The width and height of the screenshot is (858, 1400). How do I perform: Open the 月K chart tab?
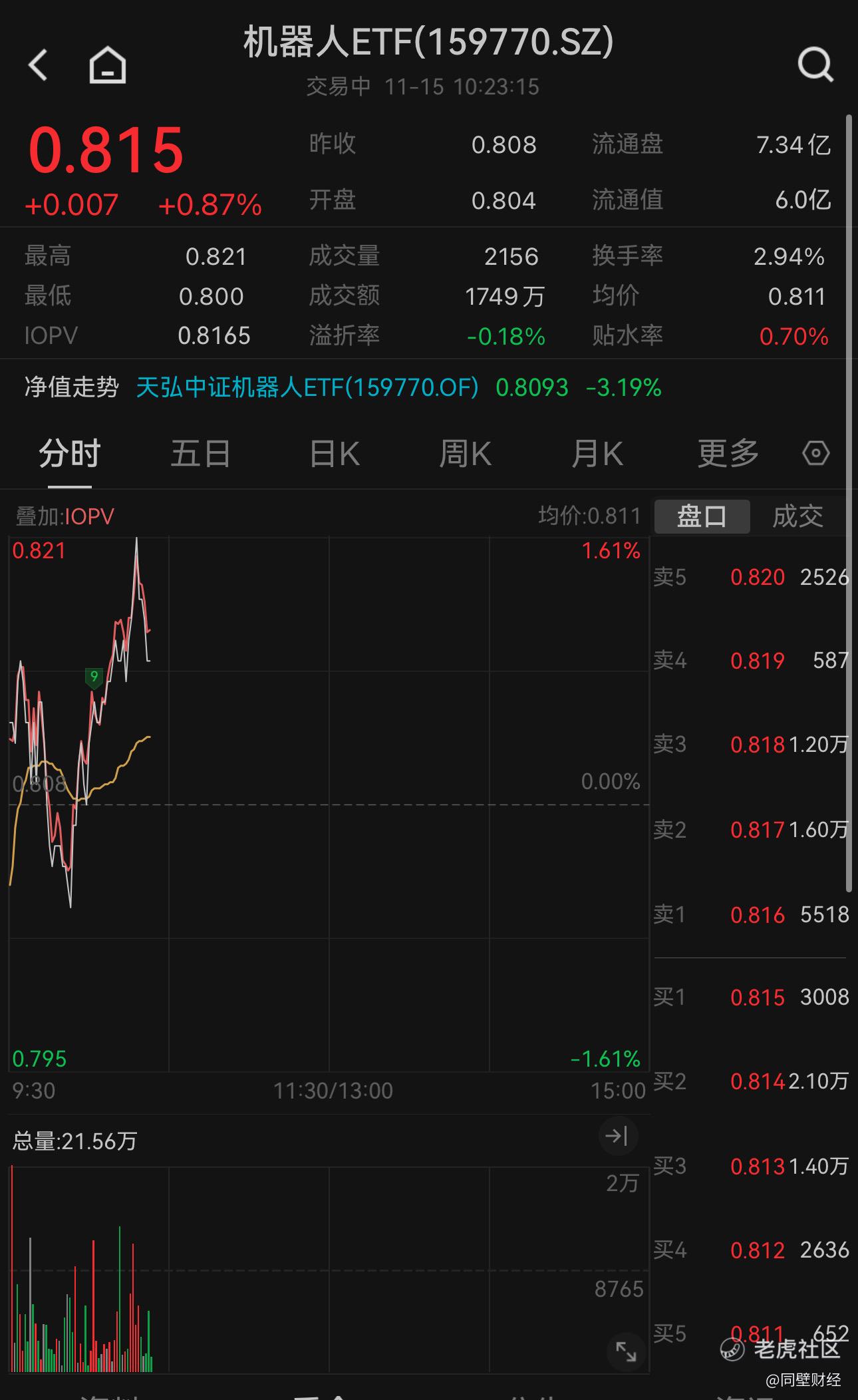point(597,454)
